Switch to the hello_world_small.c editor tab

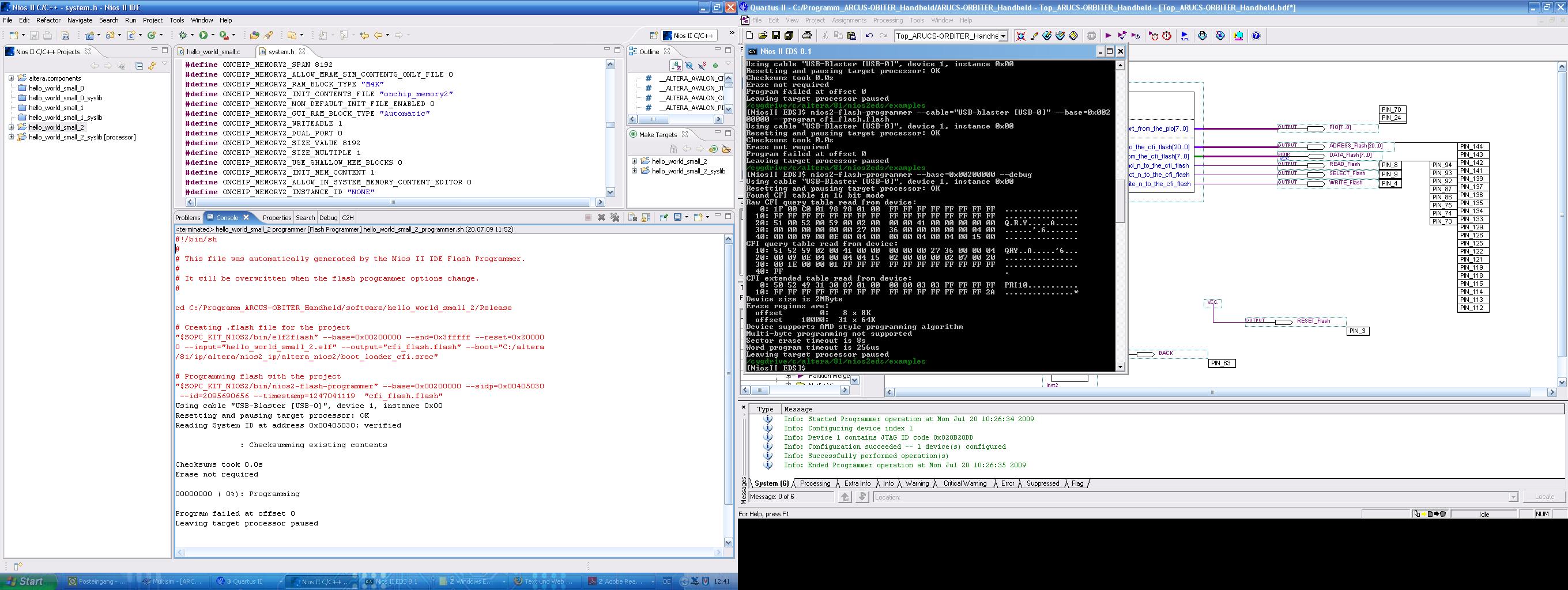coord(213,52)
